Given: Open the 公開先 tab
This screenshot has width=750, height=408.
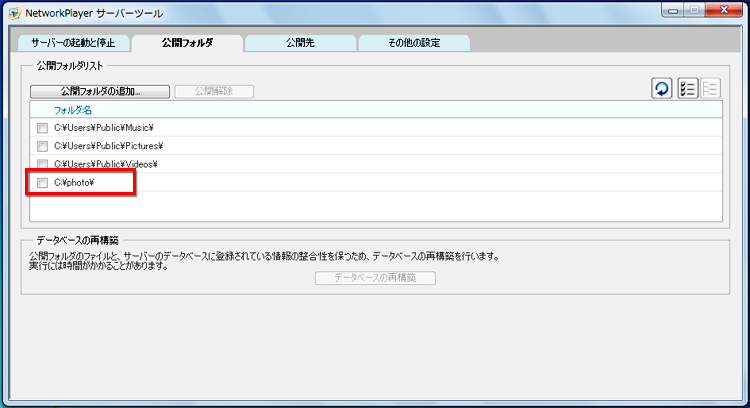Looking at the screenshot, I should [300, 43].
